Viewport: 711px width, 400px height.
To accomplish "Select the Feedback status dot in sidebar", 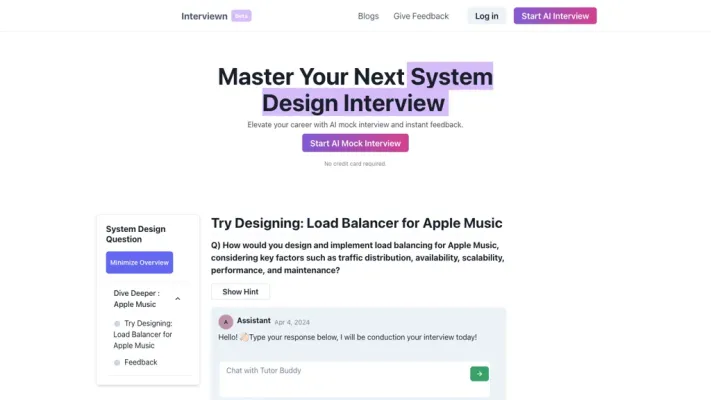I will 117,362.
